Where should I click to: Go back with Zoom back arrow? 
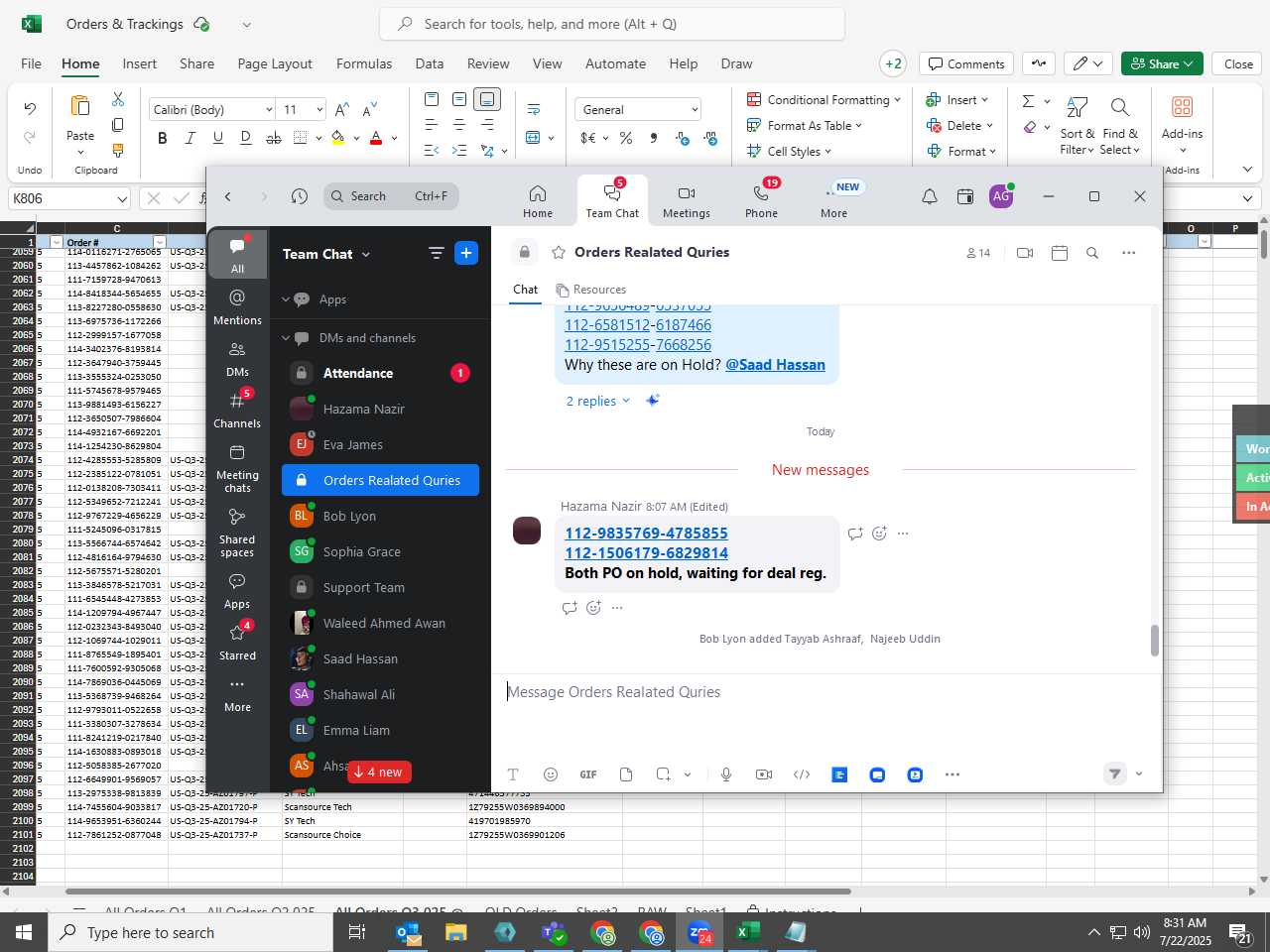click(x=228, y=196)
